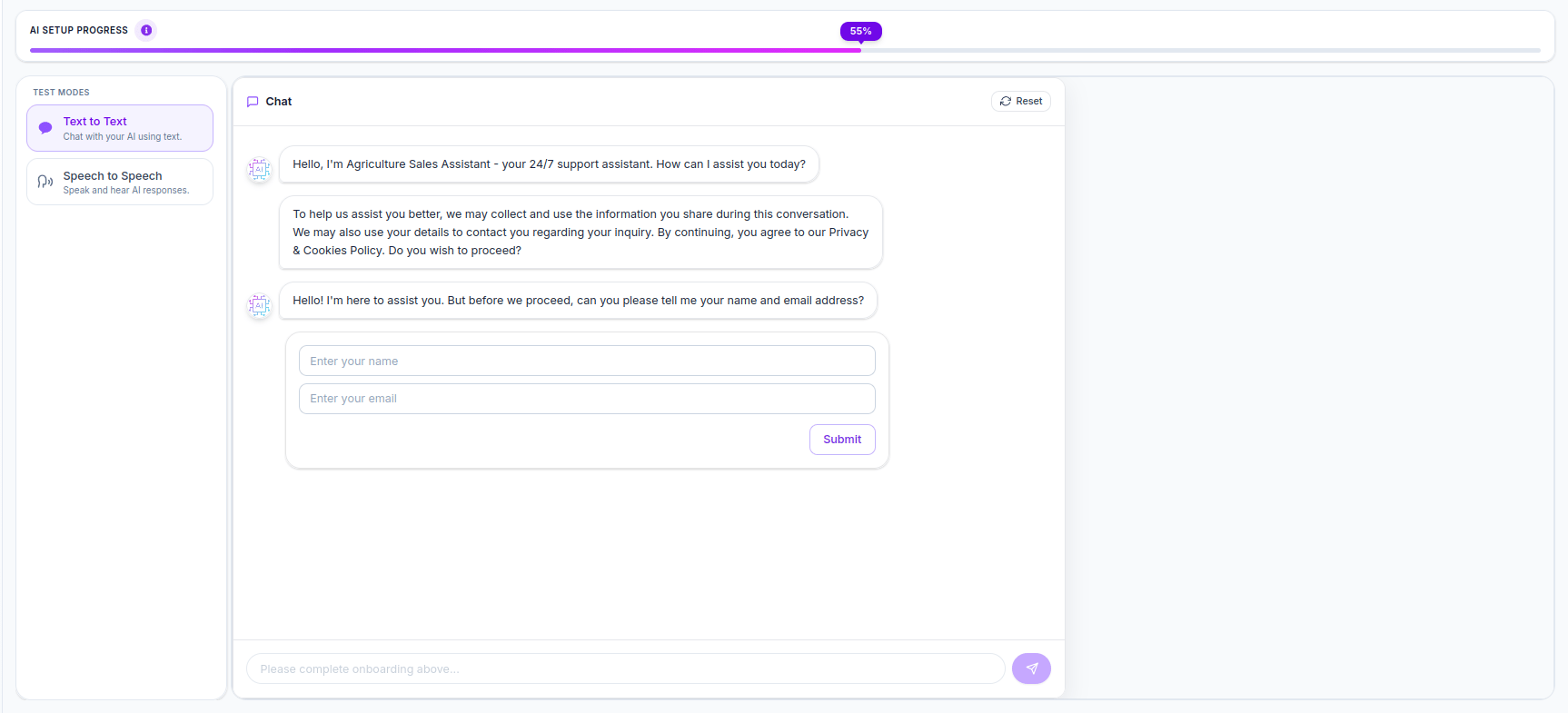Click the AI setup progress bar

[x=785, y=50]
